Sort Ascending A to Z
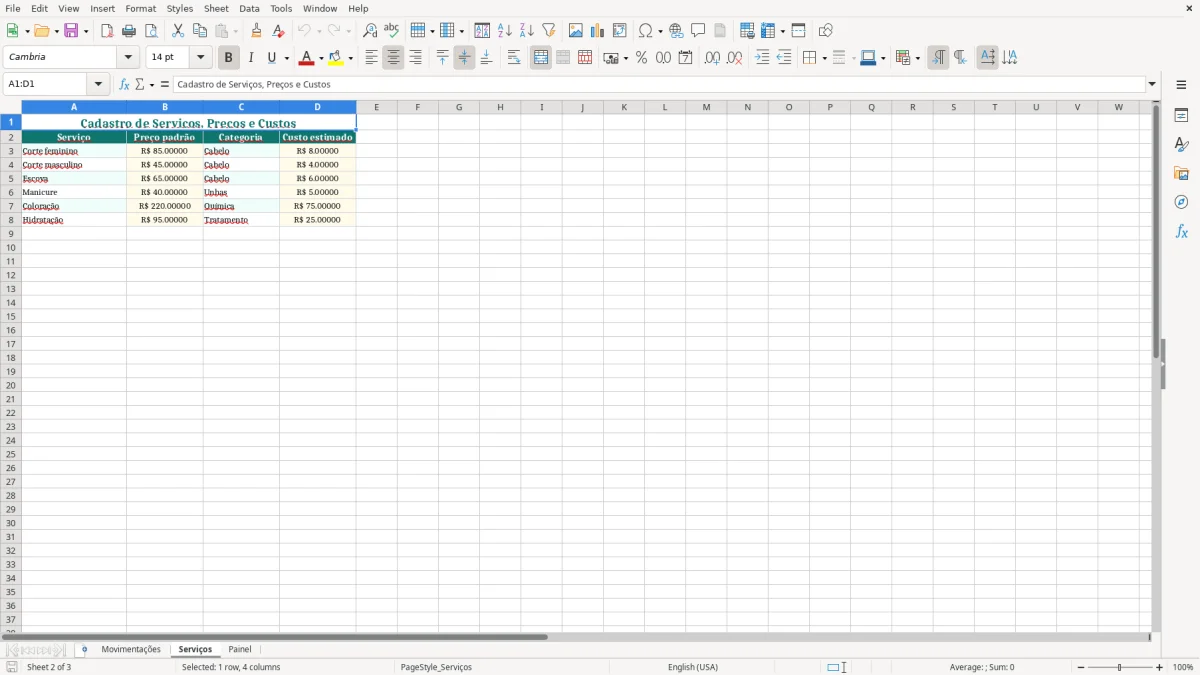1200x675 pixels. click(505, 31)
